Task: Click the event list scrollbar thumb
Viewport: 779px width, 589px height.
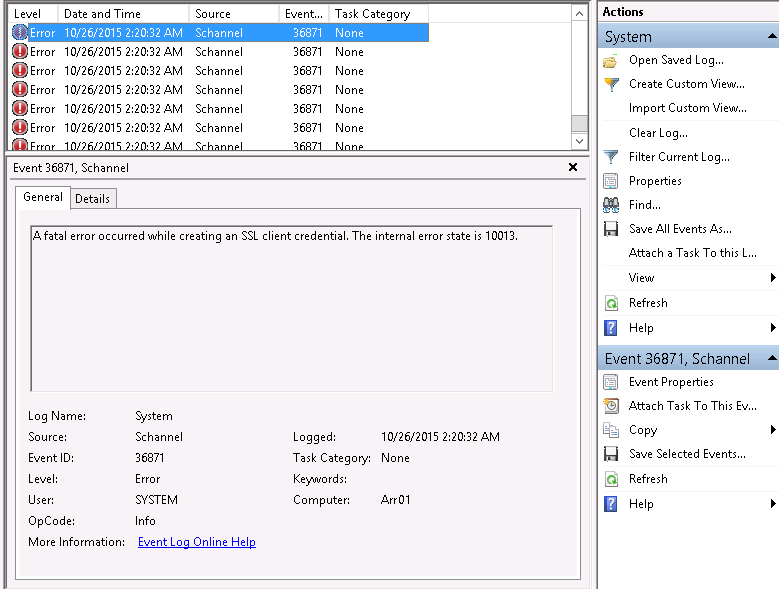Action: 579,123
